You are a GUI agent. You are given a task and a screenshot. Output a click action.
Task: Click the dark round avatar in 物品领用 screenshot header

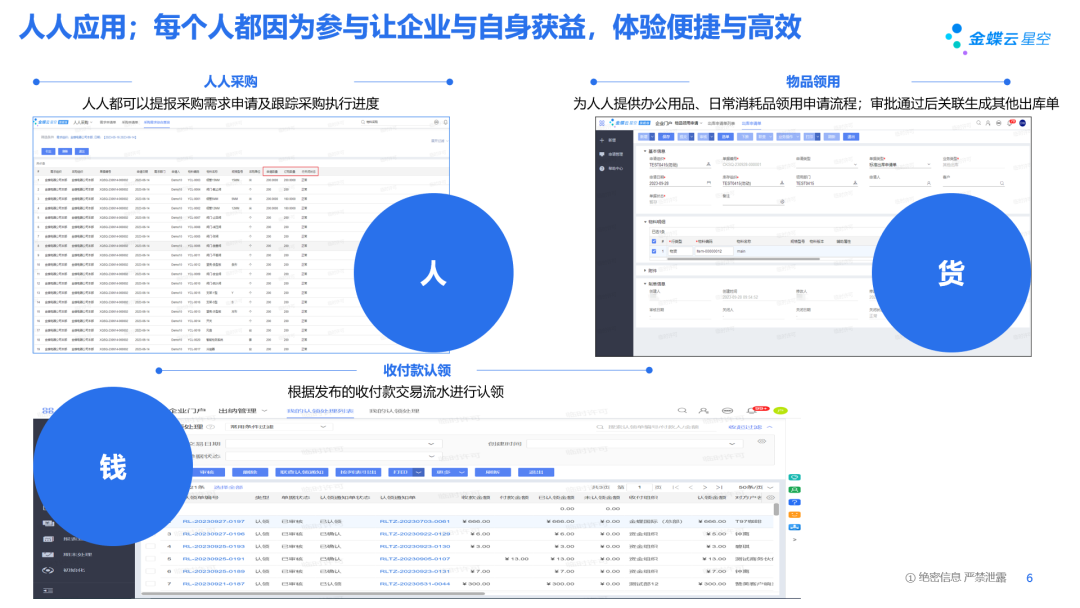pos(1022,123)
